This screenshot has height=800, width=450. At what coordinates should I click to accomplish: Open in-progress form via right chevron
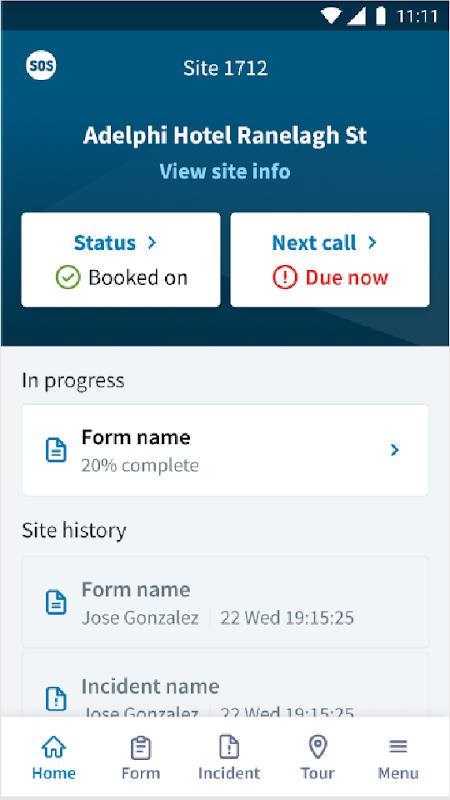pos(394,450)
